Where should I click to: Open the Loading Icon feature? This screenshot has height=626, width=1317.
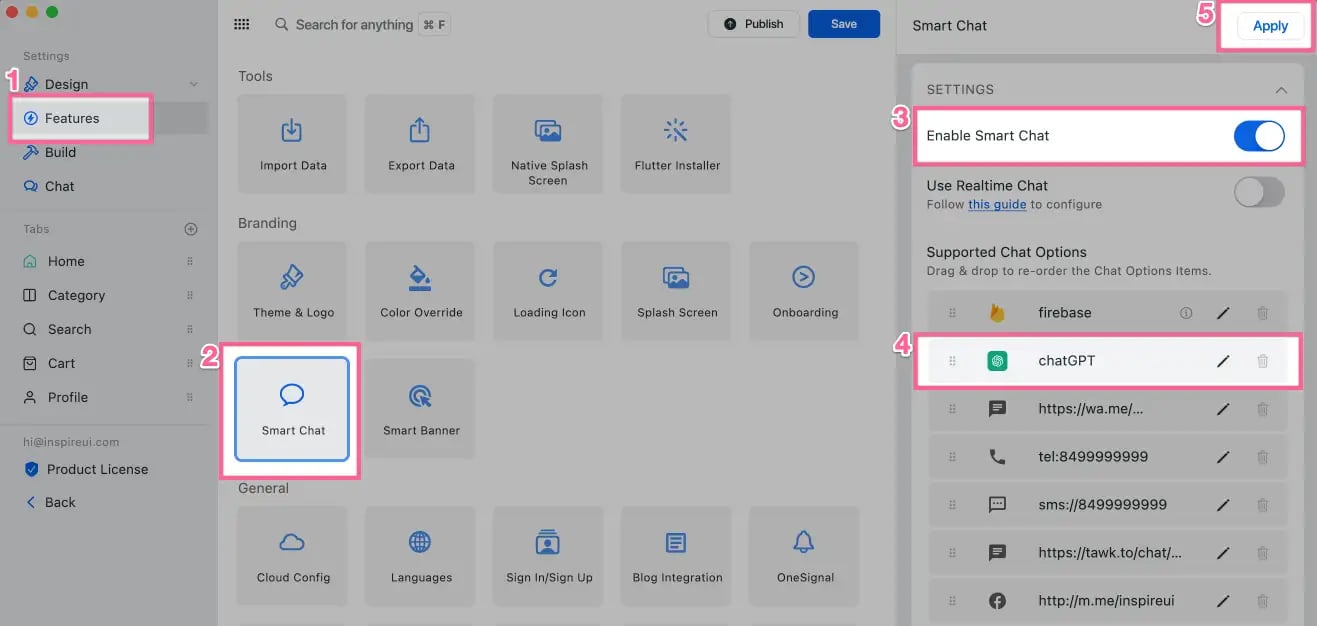(x=549, y=291)
